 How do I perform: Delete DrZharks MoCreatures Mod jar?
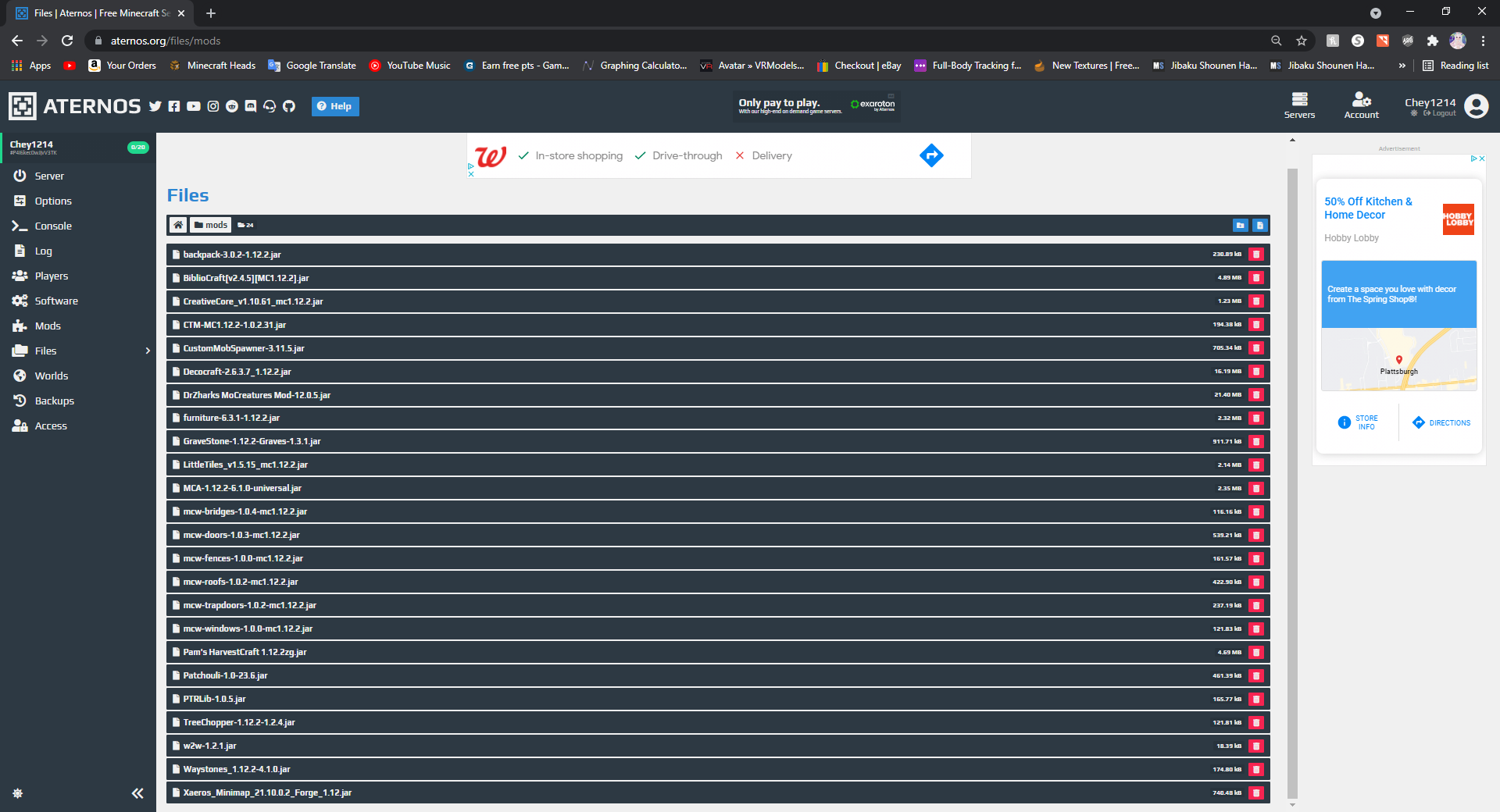point(1256,395)
